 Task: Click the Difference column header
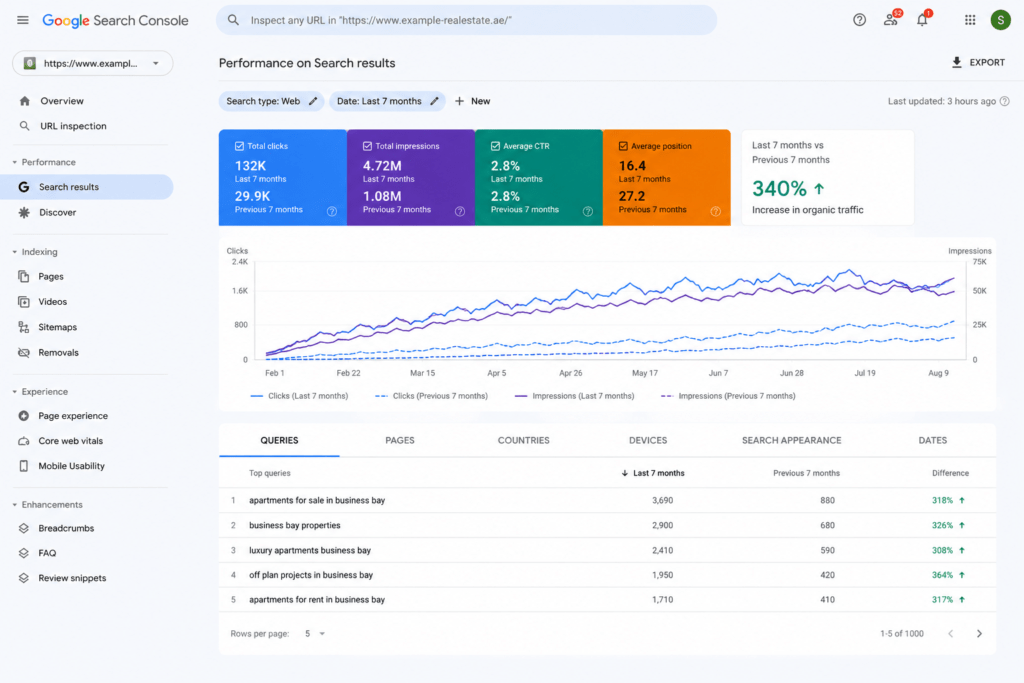coord(950,473)
